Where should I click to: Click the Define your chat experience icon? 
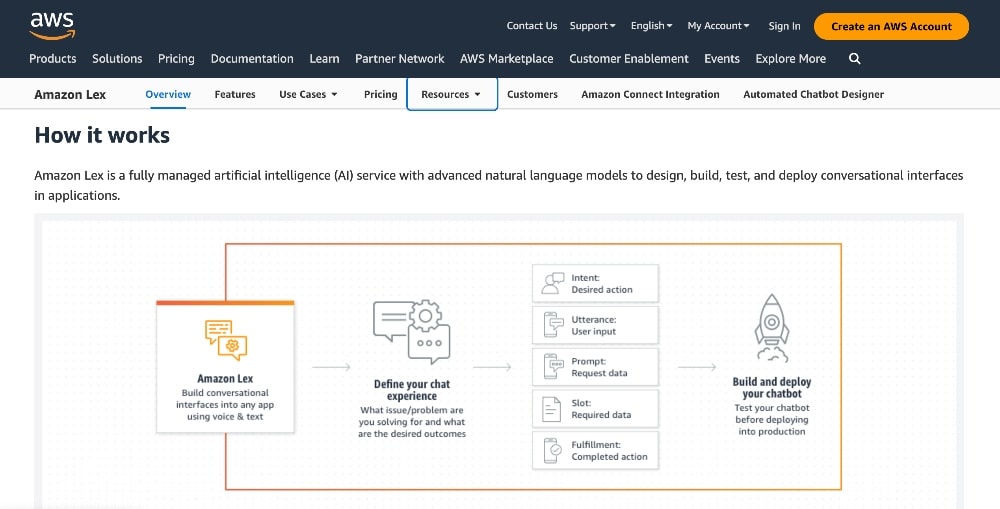pos(411,332)
